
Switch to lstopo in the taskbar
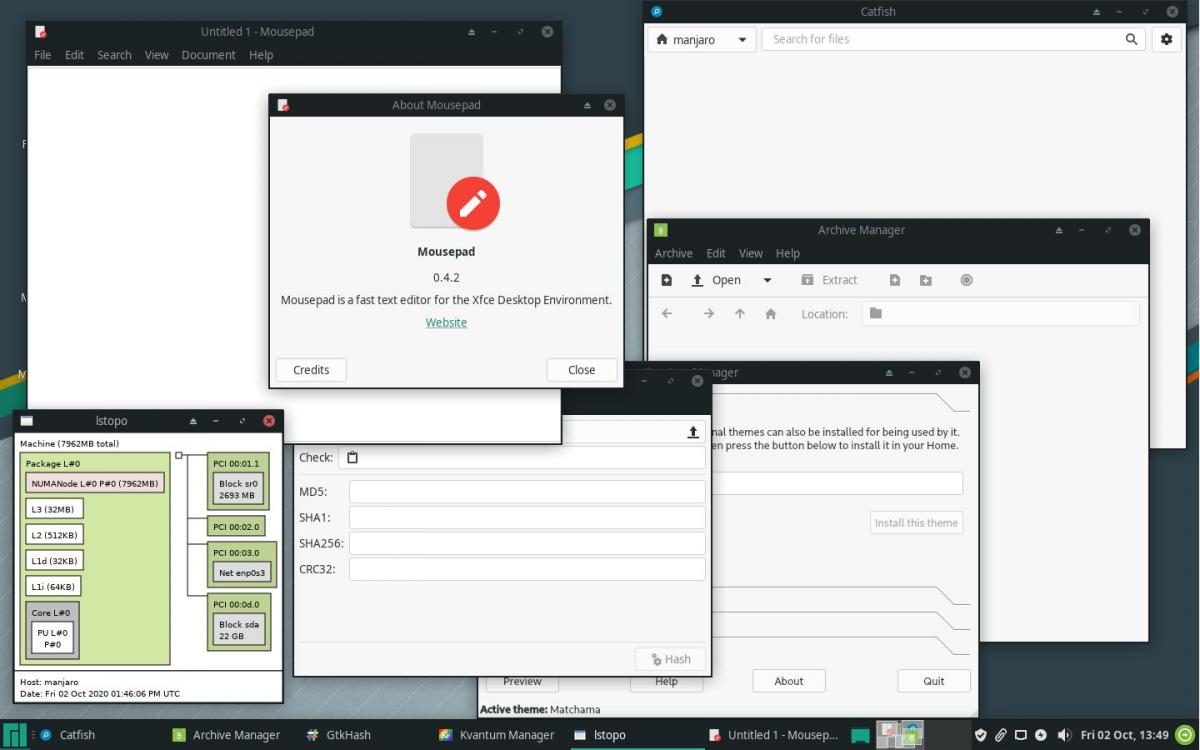600,735
